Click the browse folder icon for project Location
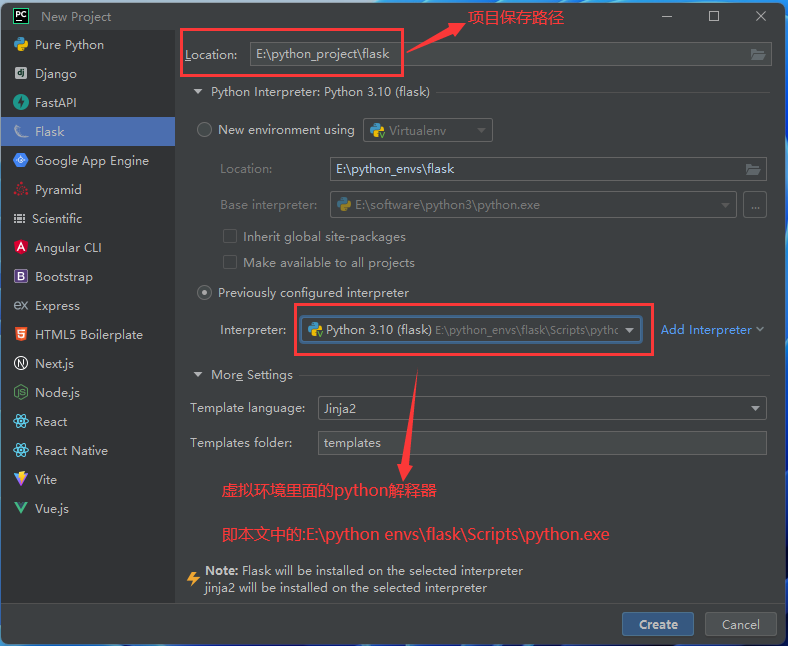This screenshot has width=788, height=646. point(757,54)
